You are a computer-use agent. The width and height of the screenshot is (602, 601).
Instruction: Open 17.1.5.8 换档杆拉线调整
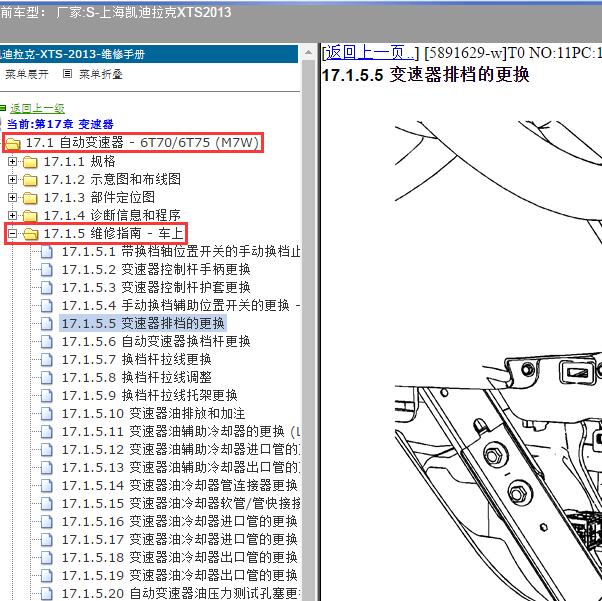tap(137, 377)
